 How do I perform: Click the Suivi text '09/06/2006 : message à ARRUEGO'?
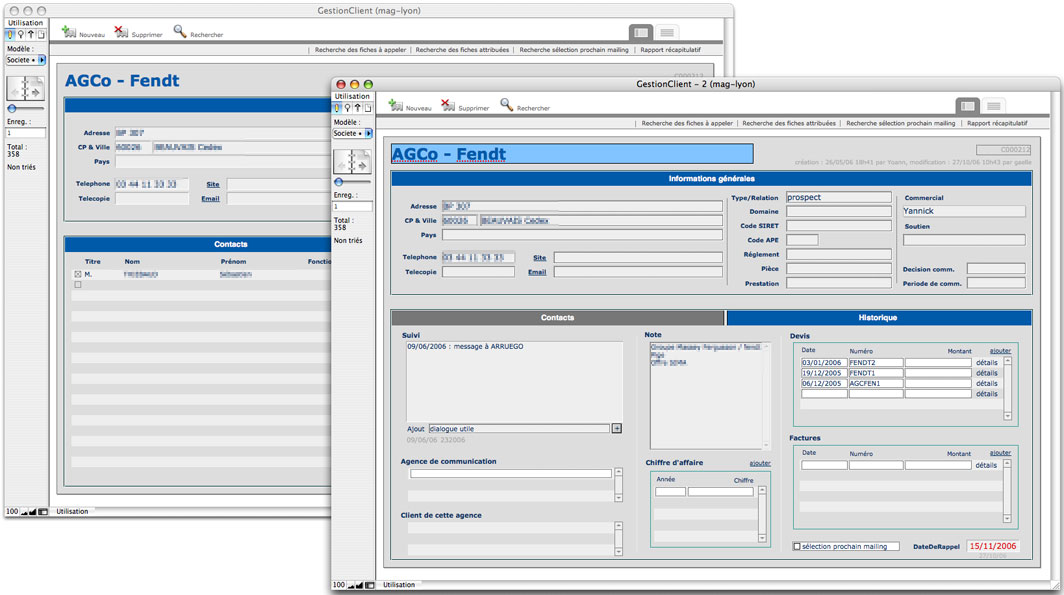[465, 347]
